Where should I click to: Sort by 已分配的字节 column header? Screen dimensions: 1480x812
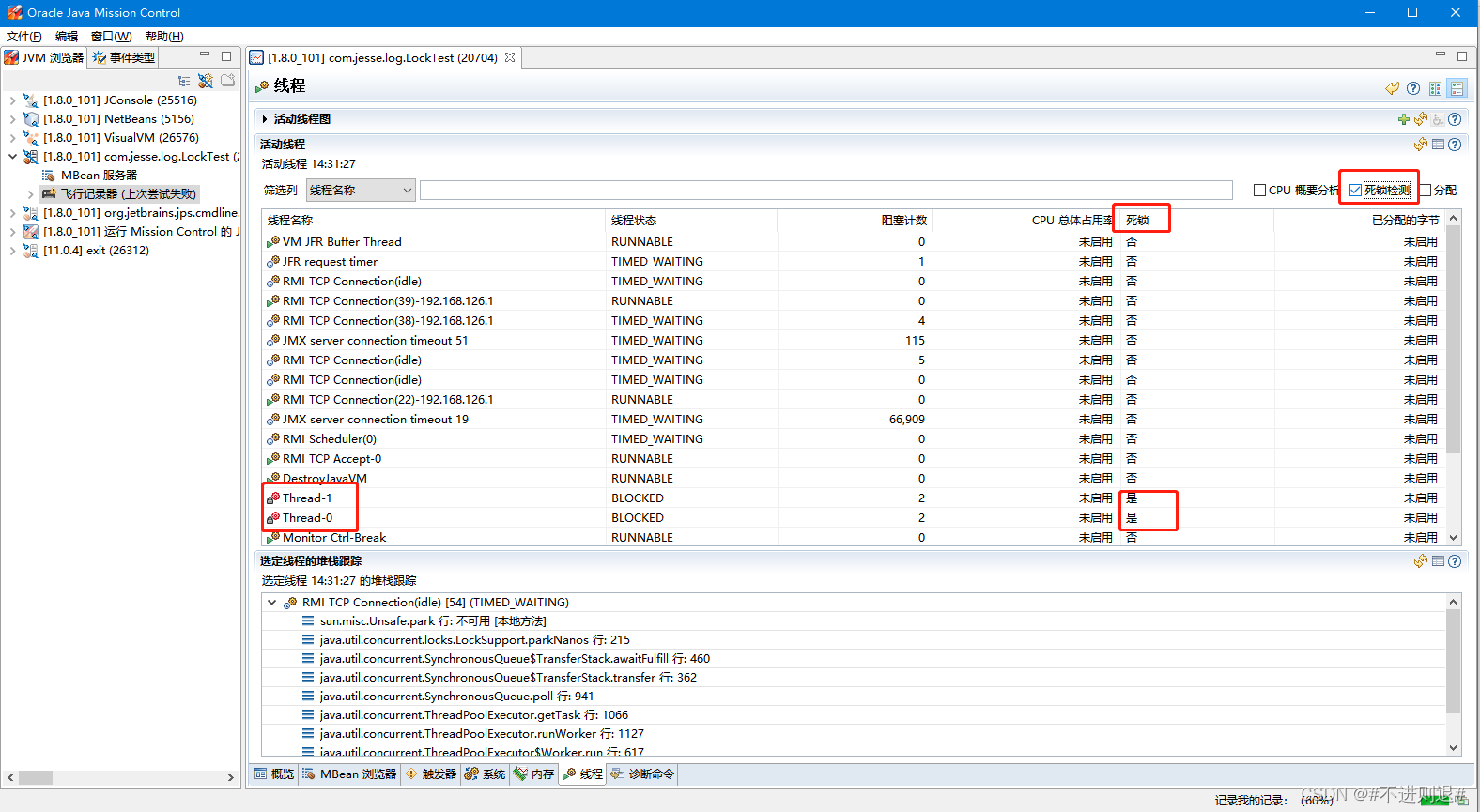(1359, 221)
